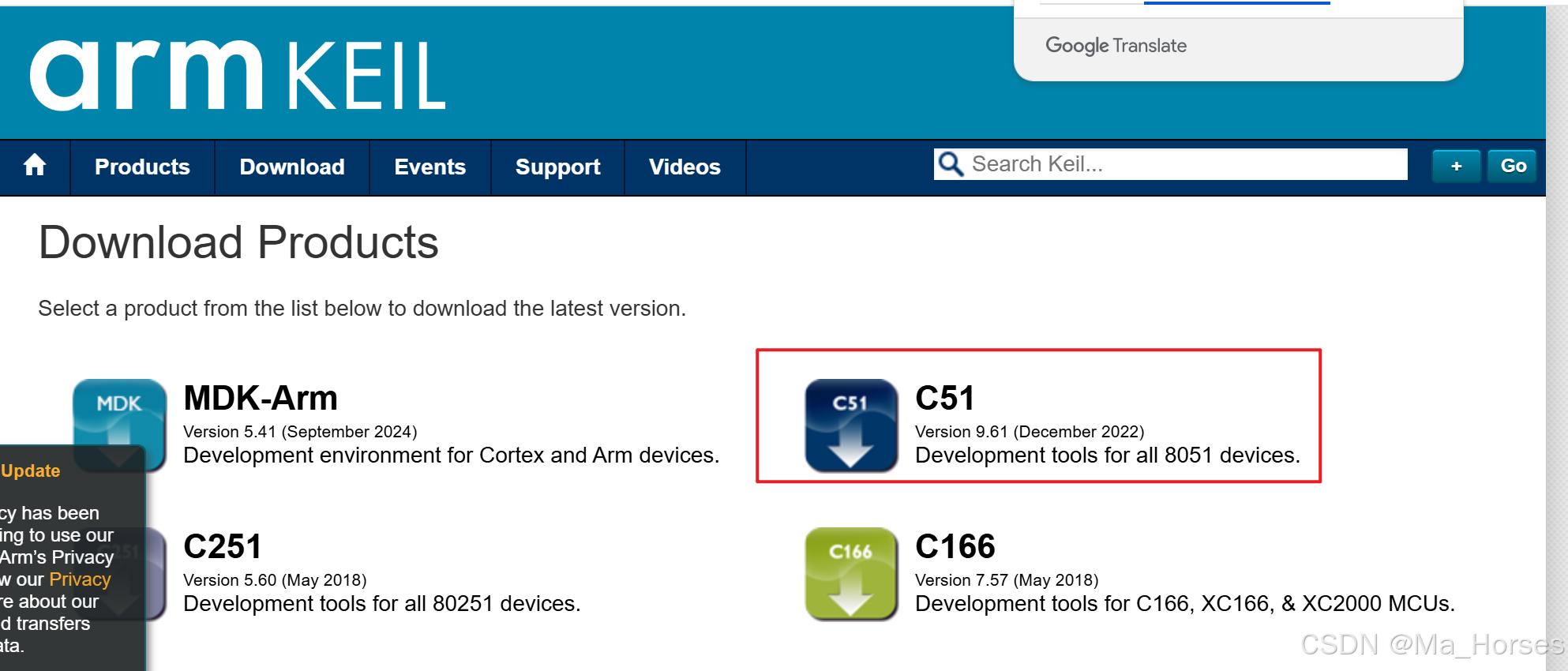This screenshot has width=1568, height=671.
Task: Click the Privacy link in cookie notice
Action: [80, 579]
